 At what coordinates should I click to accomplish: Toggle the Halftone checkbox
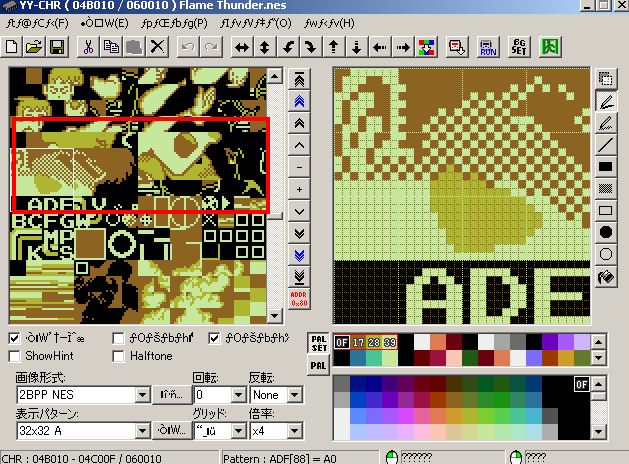click(x=118, y=356)
